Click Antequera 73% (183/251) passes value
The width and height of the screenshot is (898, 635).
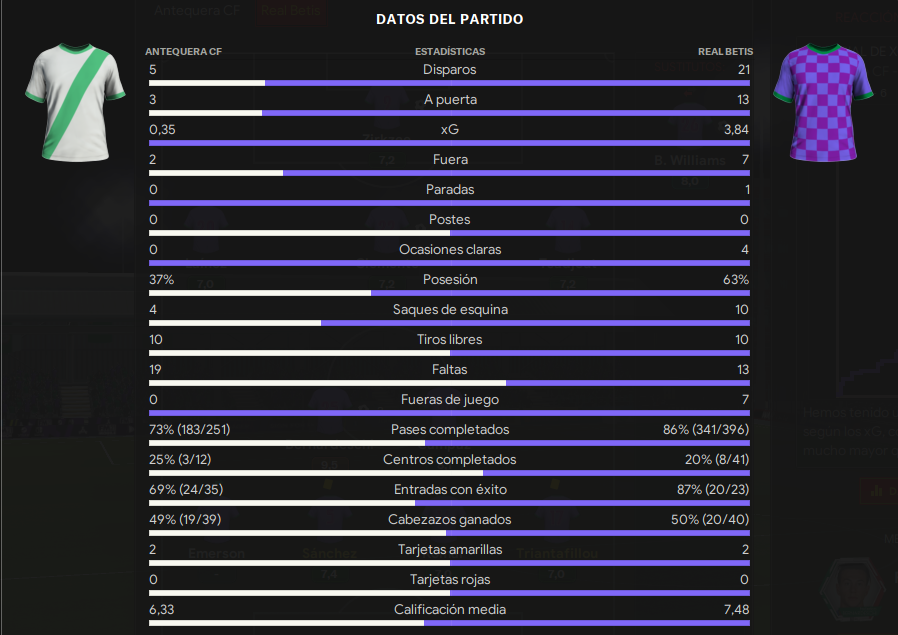pyautogui.click(x=190, y=429)
